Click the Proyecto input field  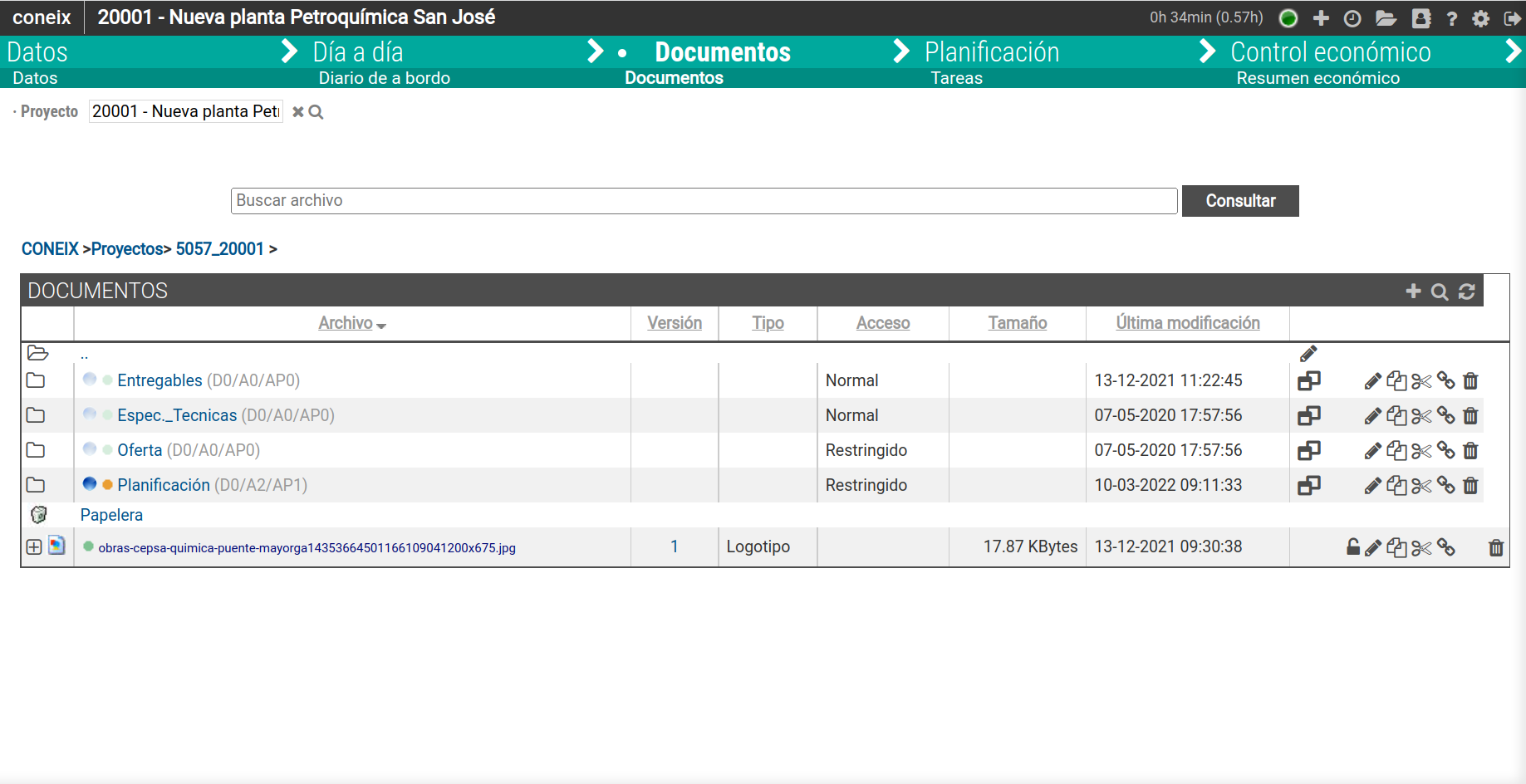(x=186, y=111)
